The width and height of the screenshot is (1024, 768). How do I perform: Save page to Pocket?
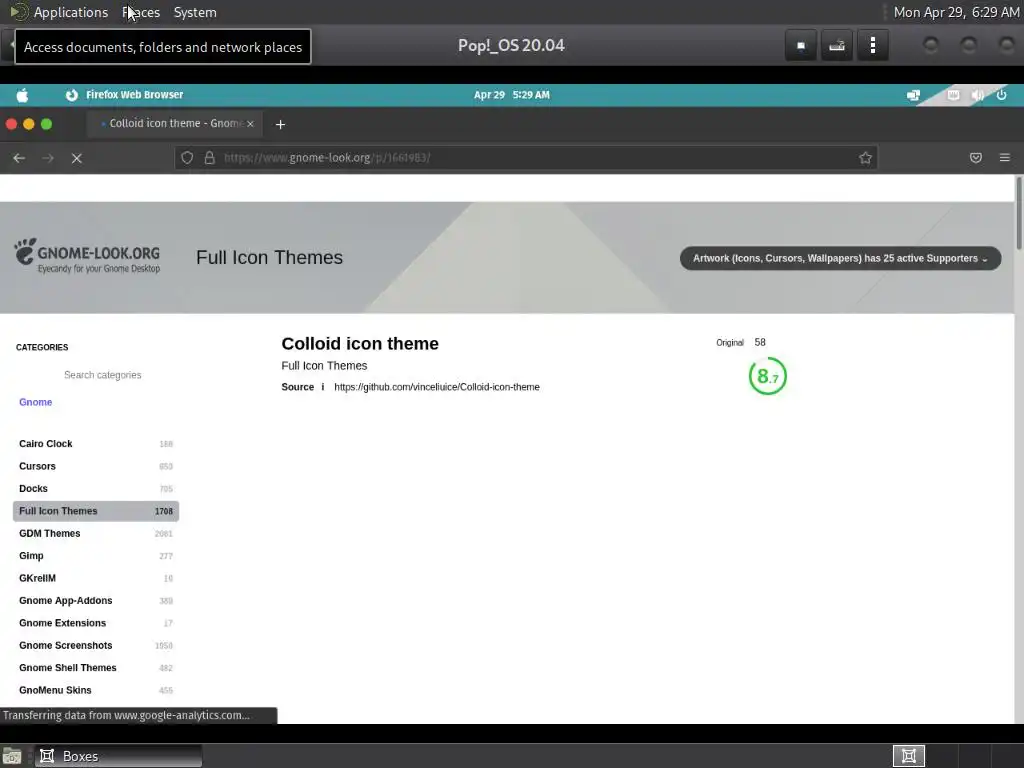[x=976, y=158]
